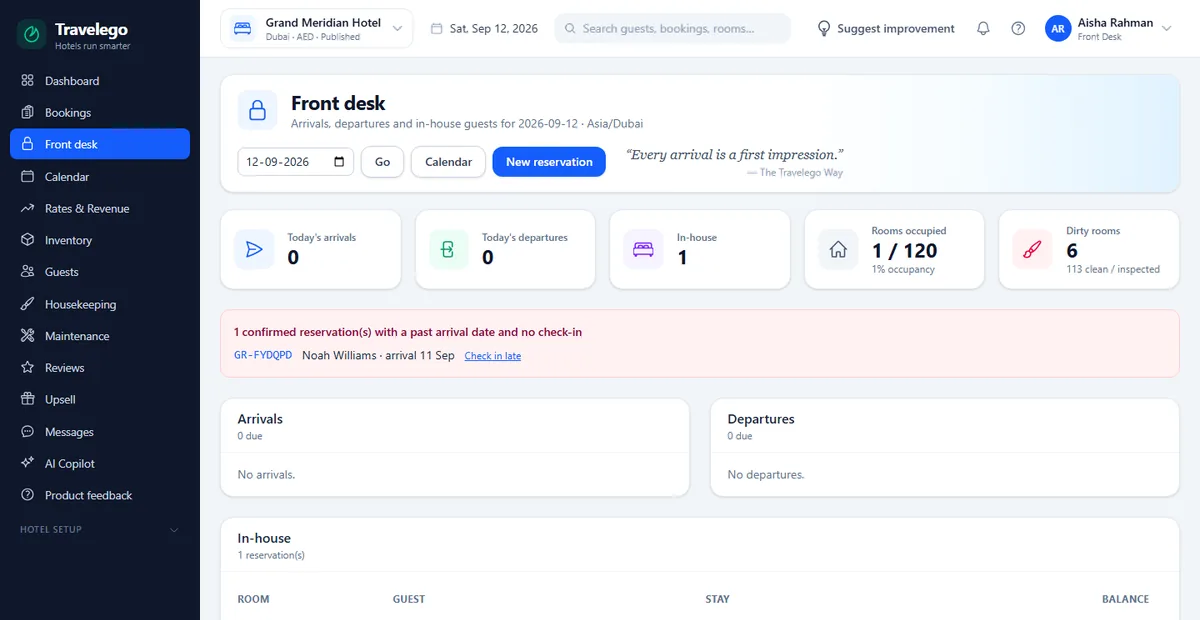The image size is (1200, 620).
Task: Open the Grand Meridian Hotel selector
Action: [x=316, y=29]
